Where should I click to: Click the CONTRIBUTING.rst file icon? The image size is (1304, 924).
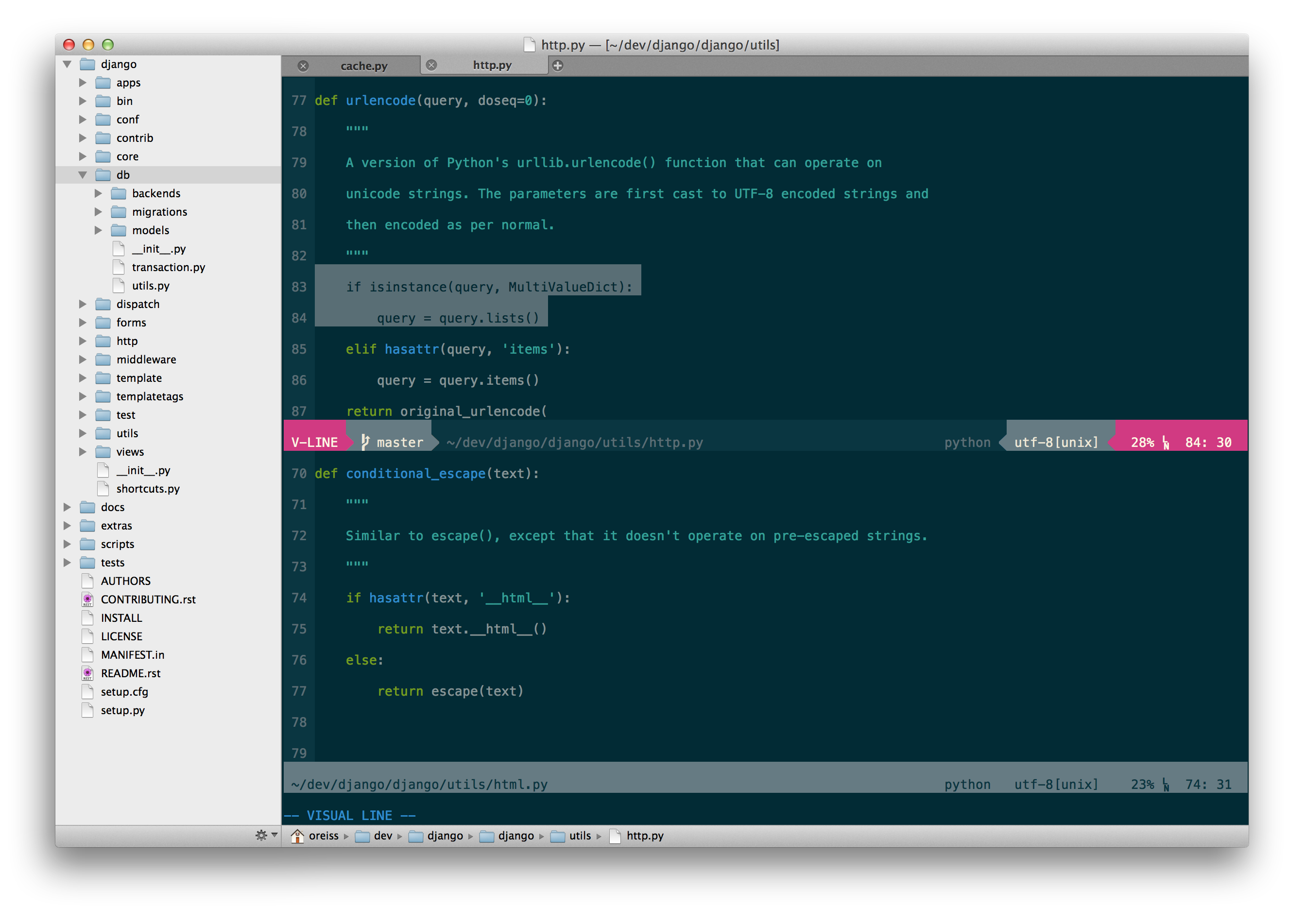point(87,599)
